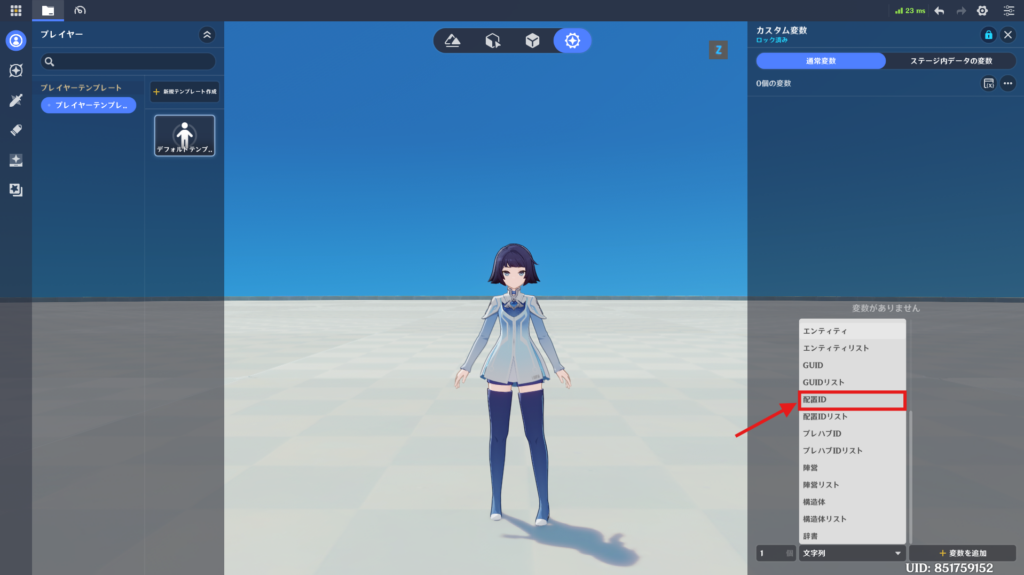Open the top-right settings gear
The width and height of the screenshot is (1024, 575).
tap(982, 10)
